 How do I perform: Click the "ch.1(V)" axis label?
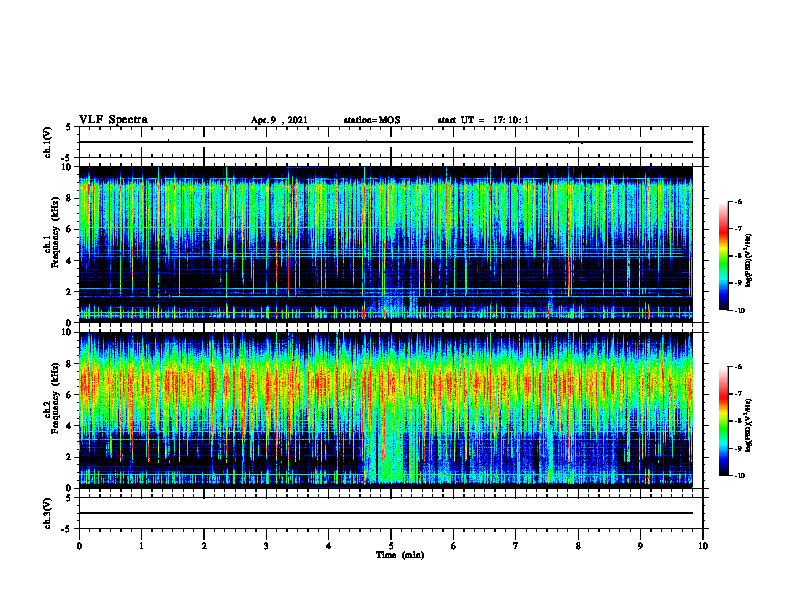(48, 142)
